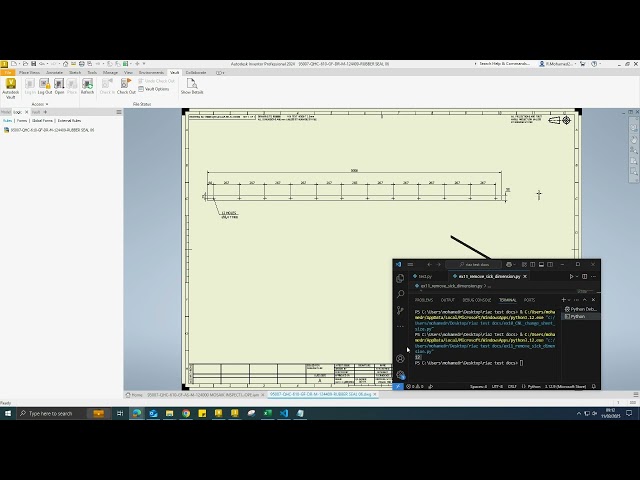Switch to the Annotate ribbon tab
Screen dimensions: 640x480
tap(54, 72)
